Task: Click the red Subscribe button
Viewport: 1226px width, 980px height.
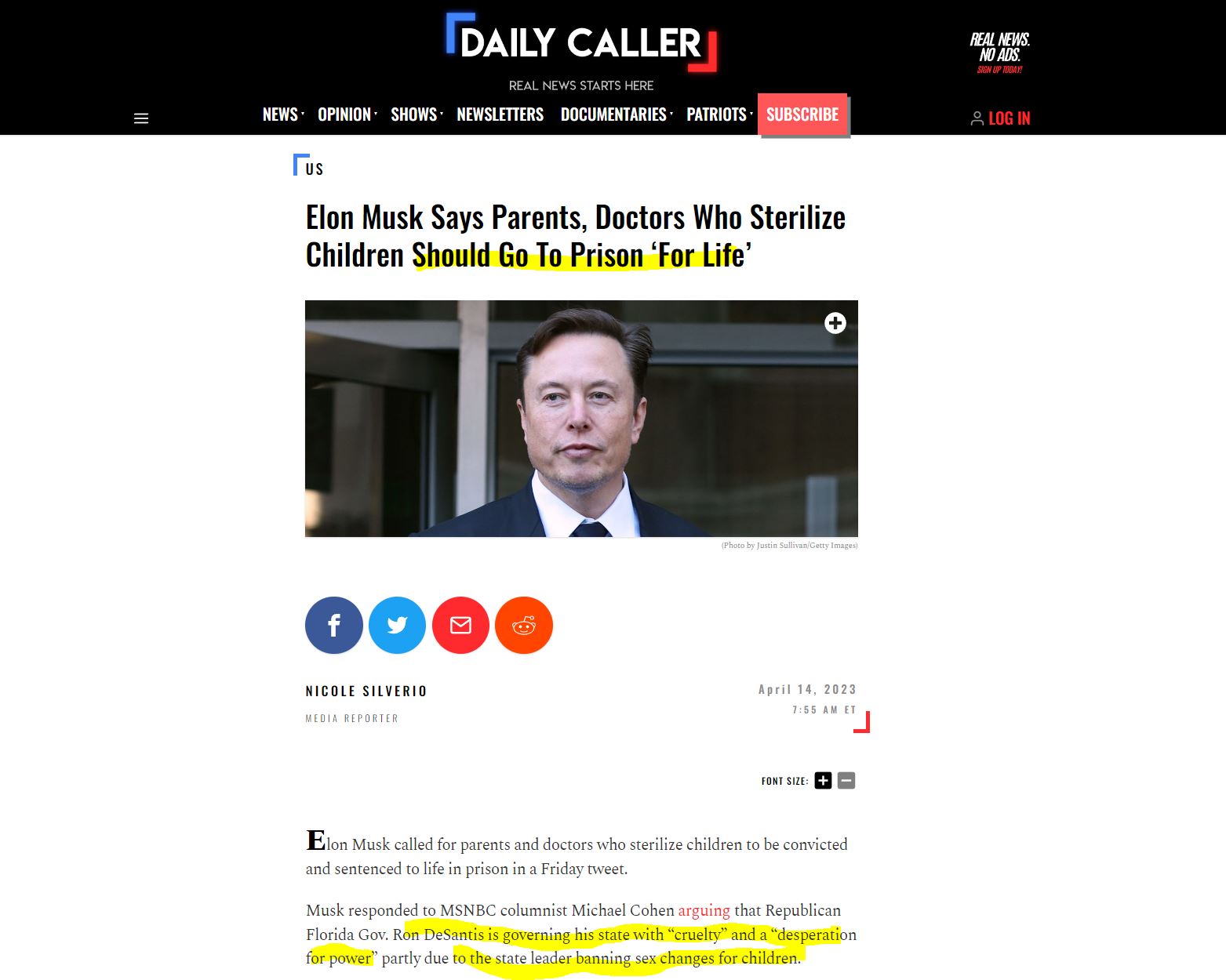Action: (x=802, y=114)
